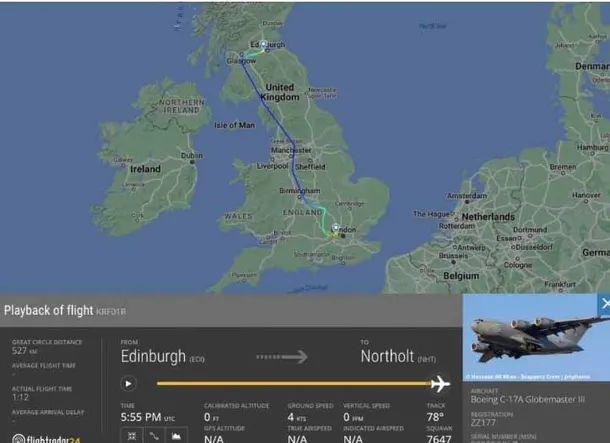Click the photo credit link under the aircraft image

[x=528, y=377]
